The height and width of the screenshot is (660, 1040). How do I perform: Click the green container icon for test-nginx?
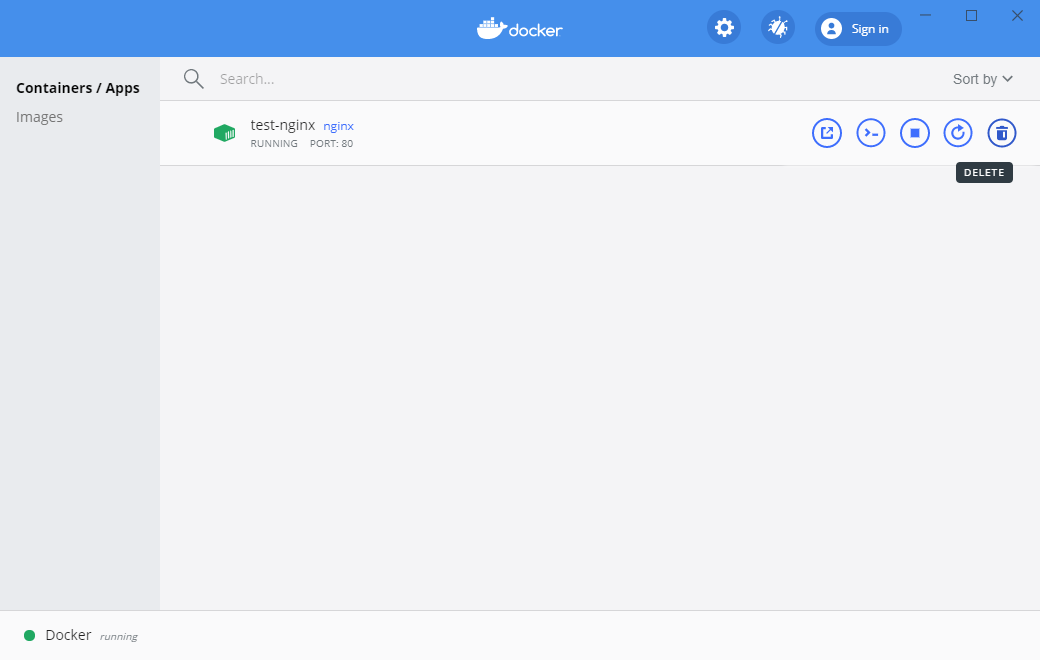tap(224, 133)
